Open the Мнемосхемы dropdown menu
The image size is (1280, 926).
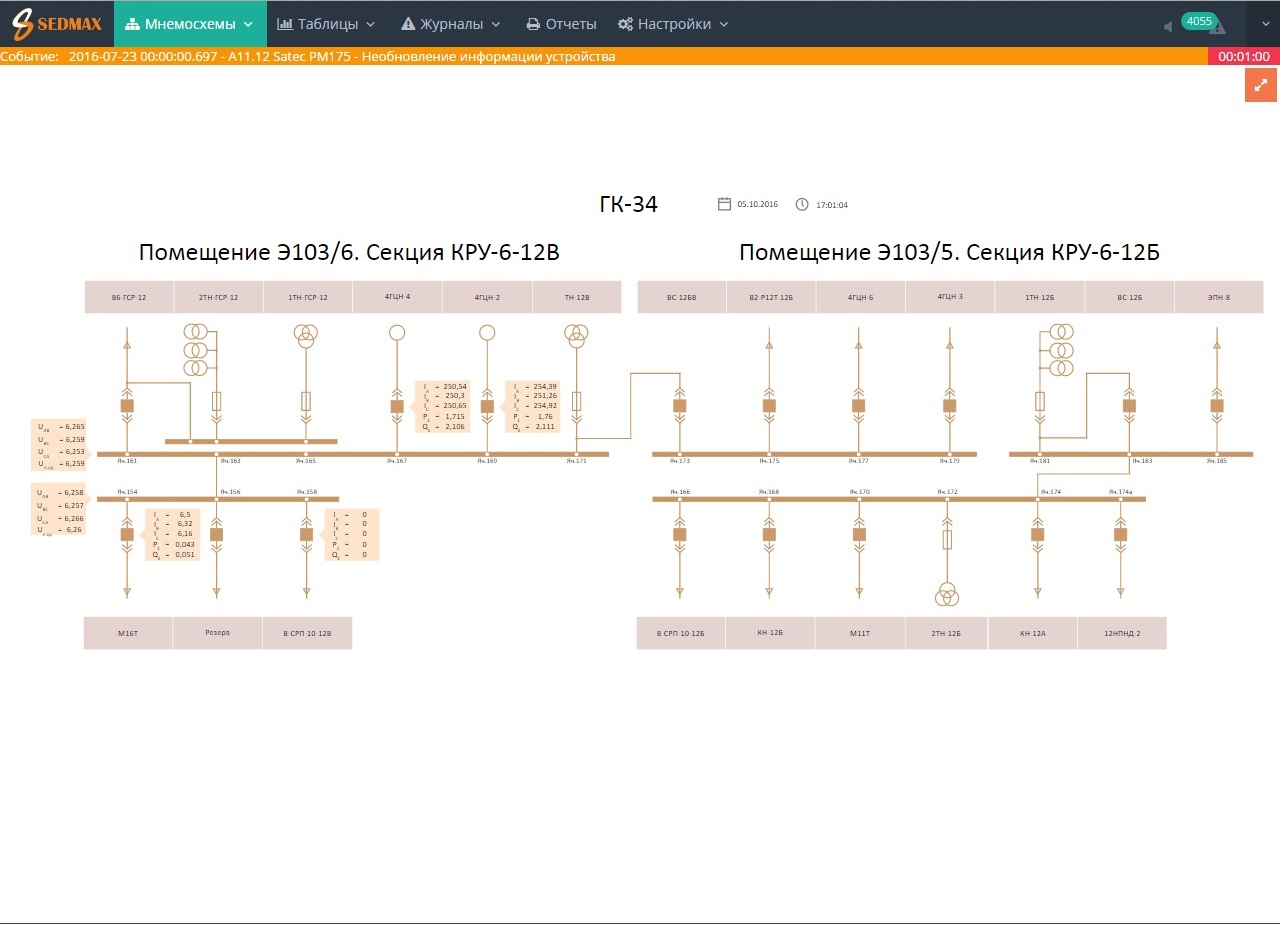(189, 24)
